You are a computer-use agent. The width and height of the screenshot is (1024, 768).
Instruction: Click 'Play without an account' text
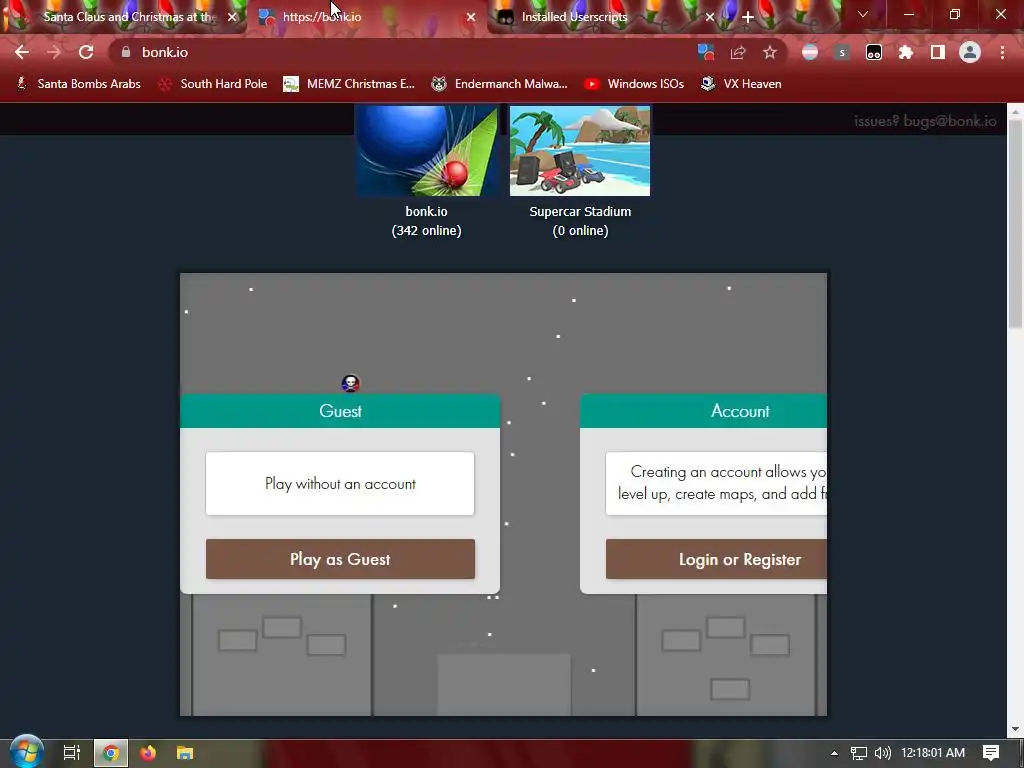[x=340, y=484]
